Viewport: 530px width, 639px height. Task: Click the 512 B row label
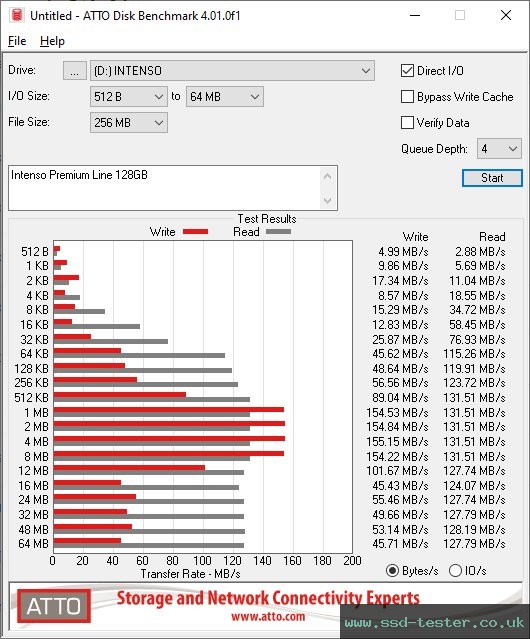pos(35,252)
